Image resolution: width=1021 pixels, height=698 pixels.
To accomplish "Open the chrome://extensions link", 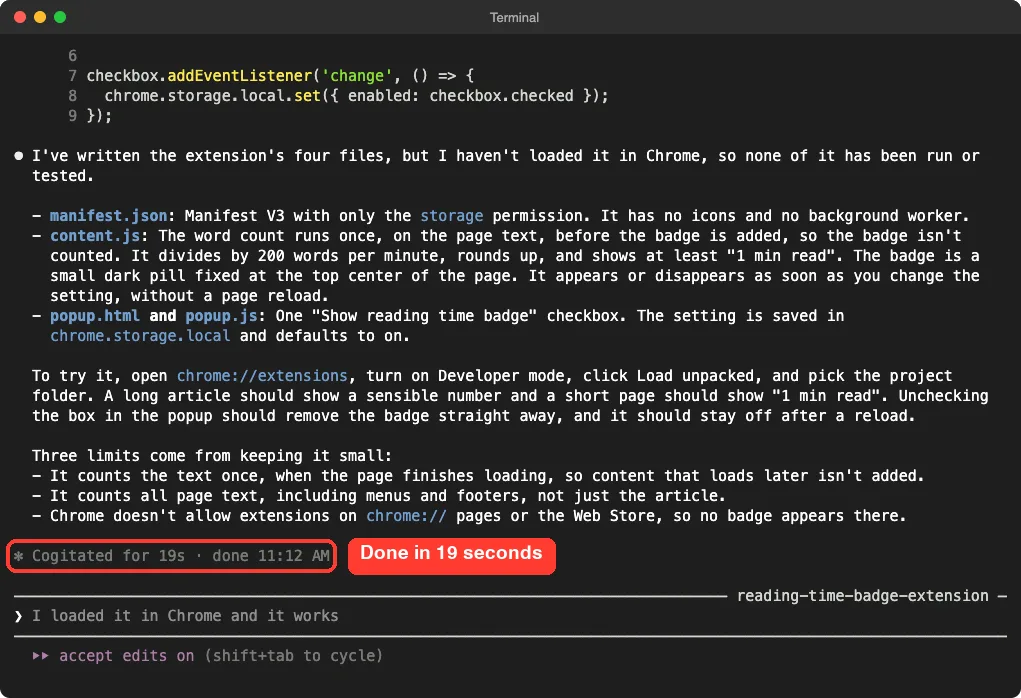I will coord(262,376).
